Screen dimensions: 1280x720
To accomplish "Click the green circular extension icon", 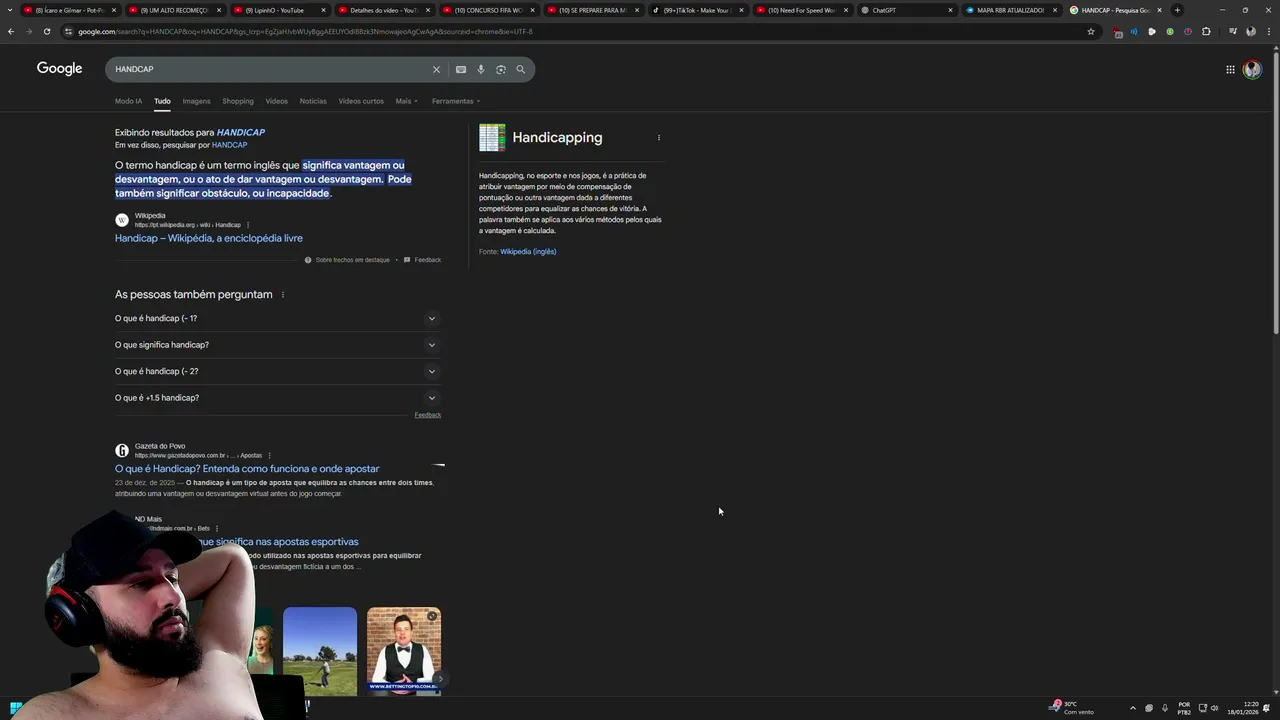I will coord(1170,31).
